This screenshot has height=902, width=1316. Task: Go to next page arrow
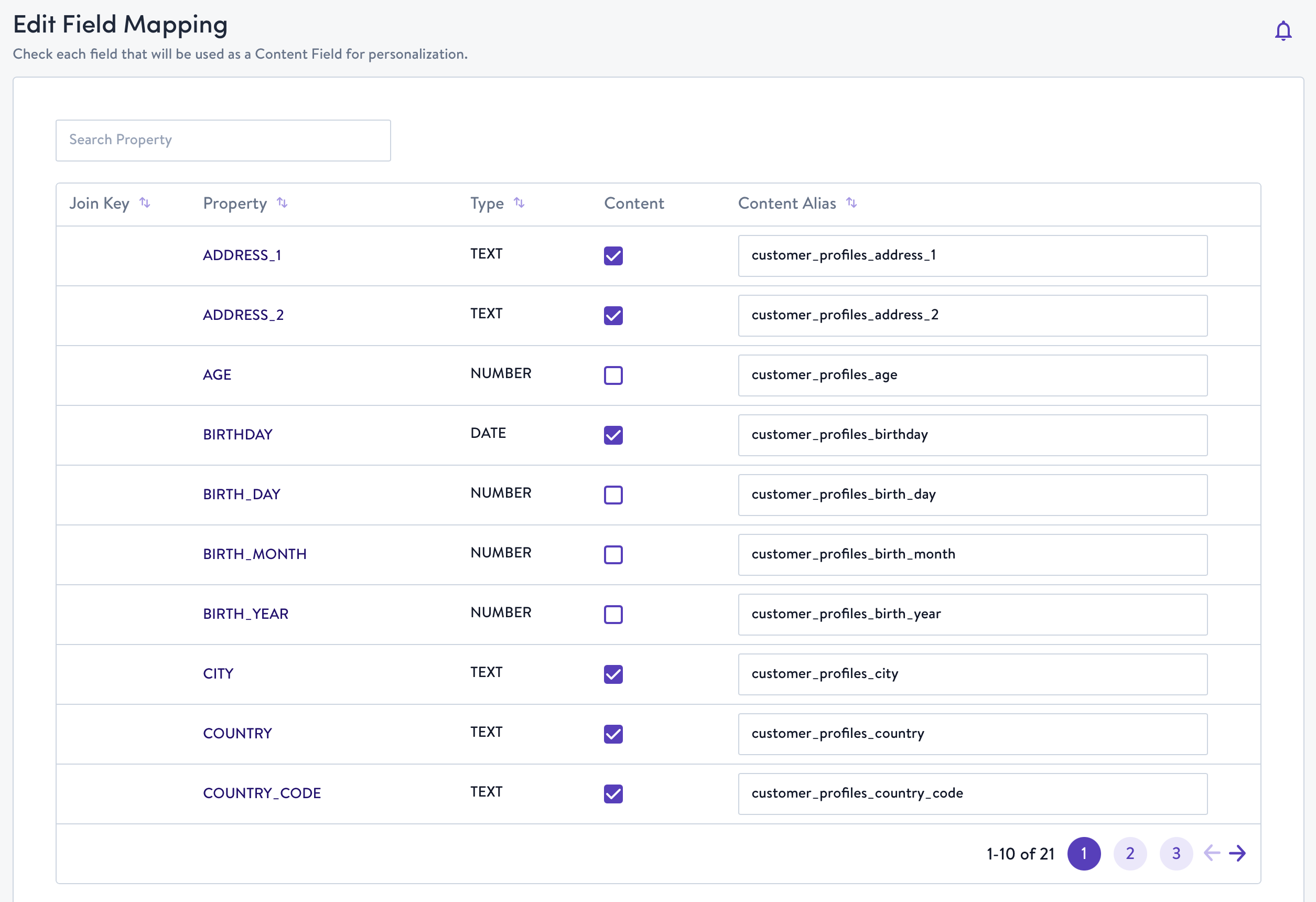click(1237, 853)
